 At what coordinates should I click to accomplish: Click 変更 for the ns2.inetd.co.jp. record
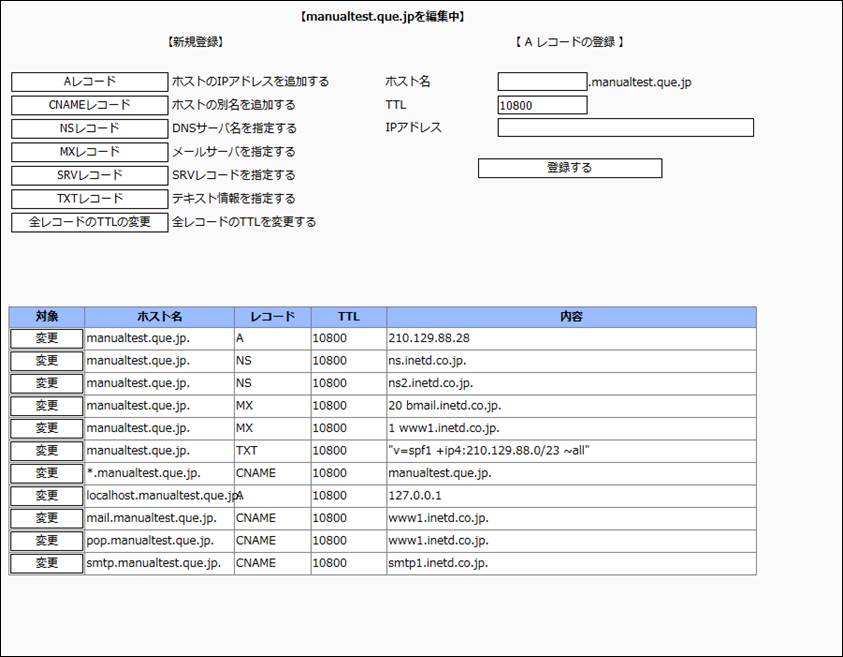point(47,384)
